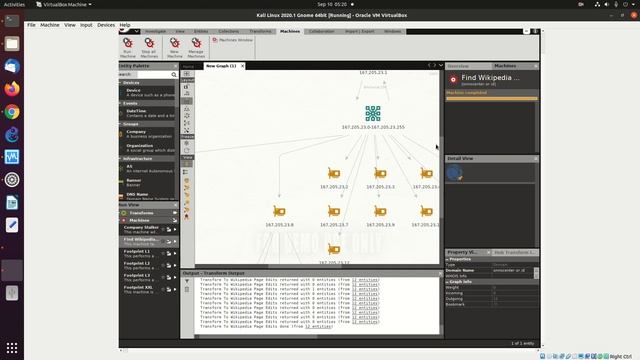The image size is (640, 360).
Task: Switch to the Home graph tab
Action: [x=188, y=67]
